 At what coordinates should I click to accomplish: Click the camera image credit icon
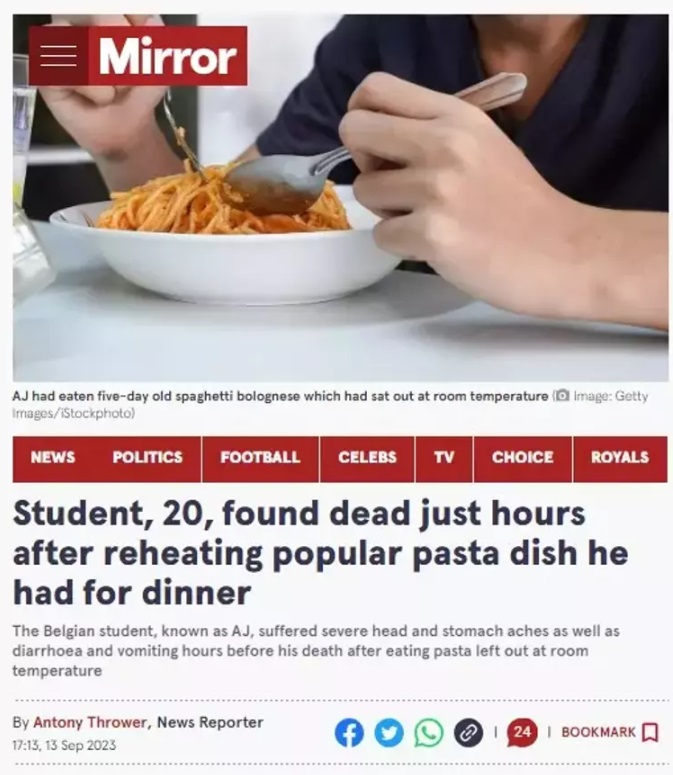(561, 396)
